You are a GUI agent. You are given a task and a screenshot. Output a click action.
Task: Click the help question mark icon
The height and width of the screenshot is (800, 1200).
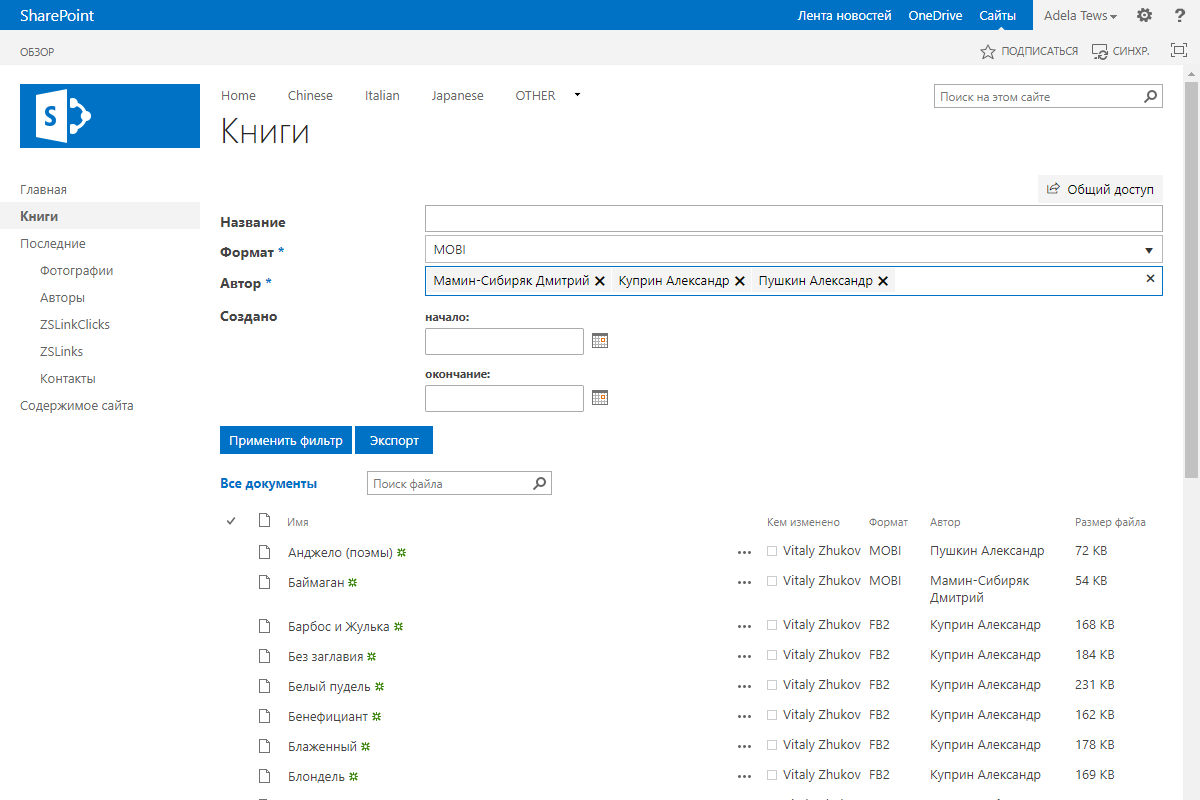pyautogui.click(x=1179, y=15)
